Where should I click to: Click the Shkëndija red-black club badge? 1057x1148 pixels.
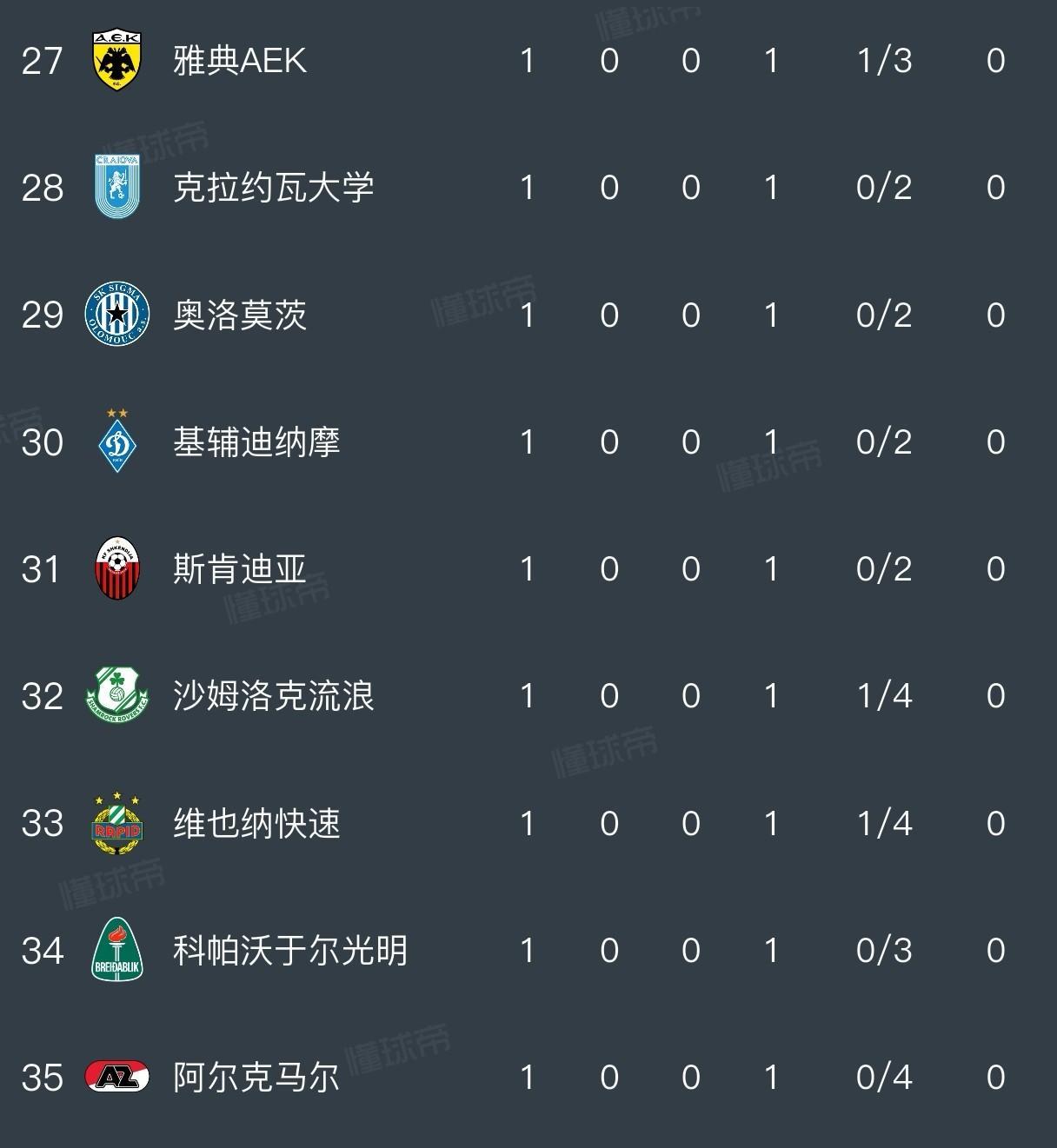click(116, 569)
